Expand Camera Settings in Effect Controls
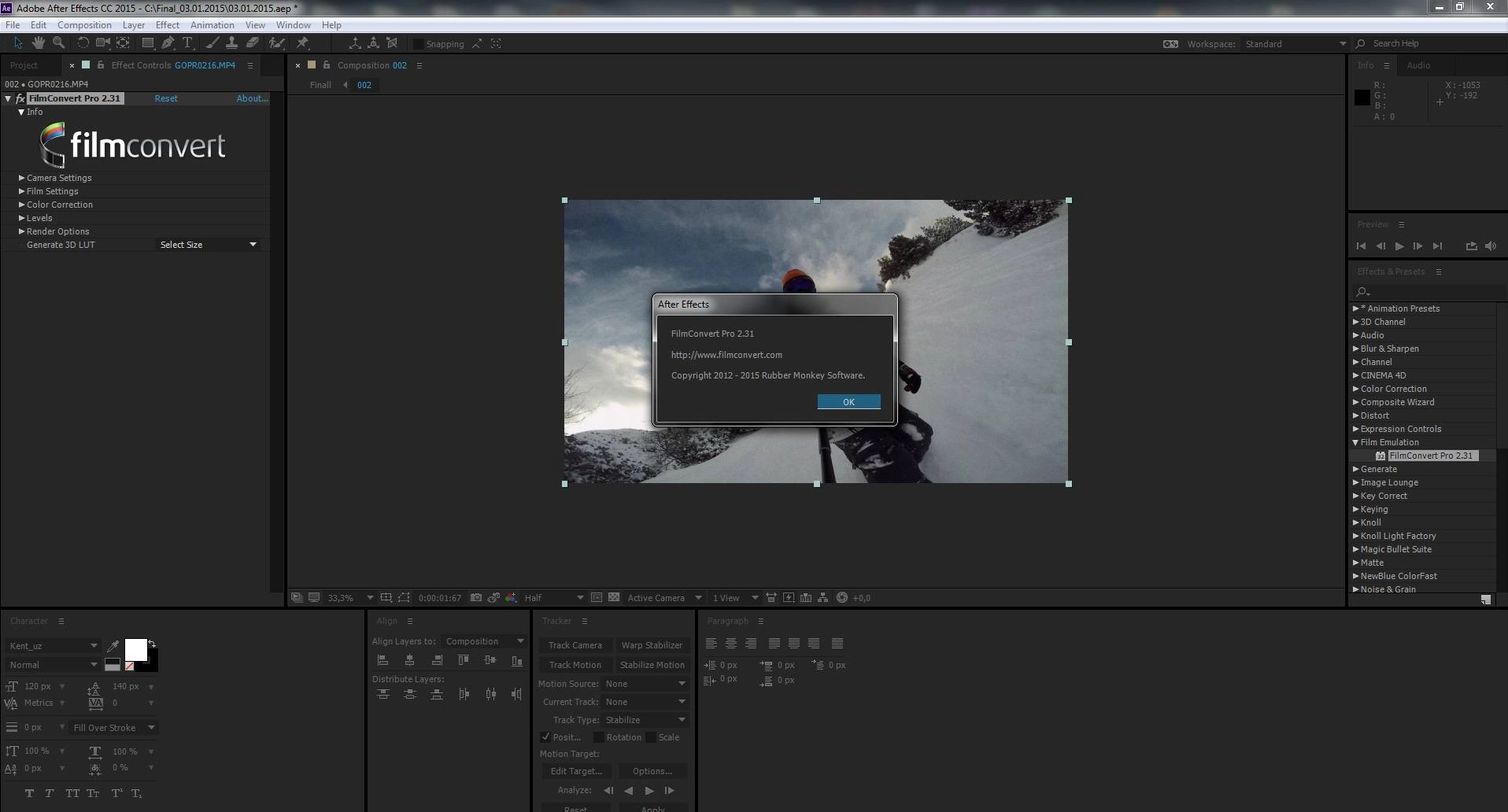This screenshot has width=1508, height=812. [x=22, y=178]
